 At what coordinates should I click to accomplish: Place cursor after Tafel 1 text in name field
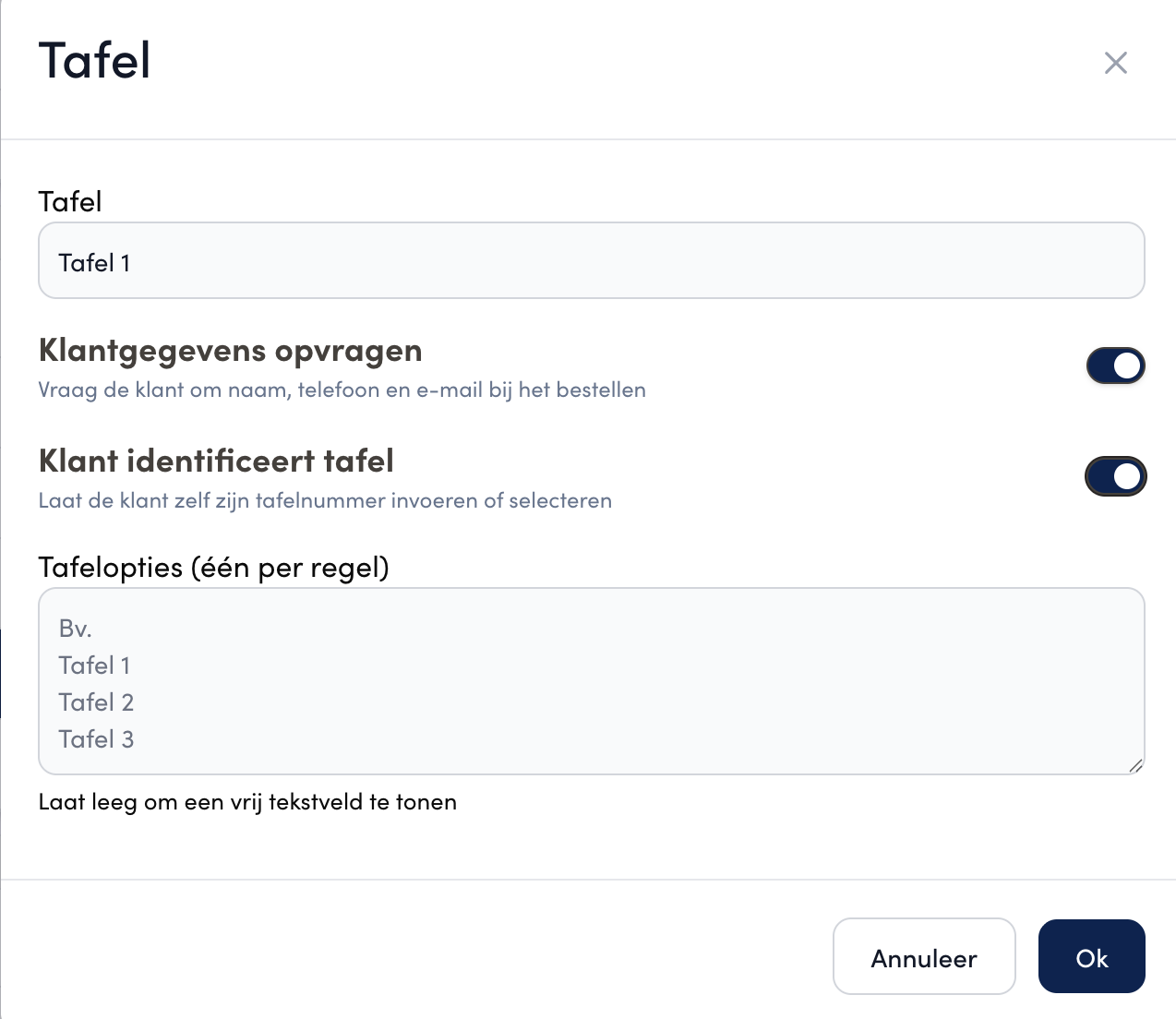[132, 263]
